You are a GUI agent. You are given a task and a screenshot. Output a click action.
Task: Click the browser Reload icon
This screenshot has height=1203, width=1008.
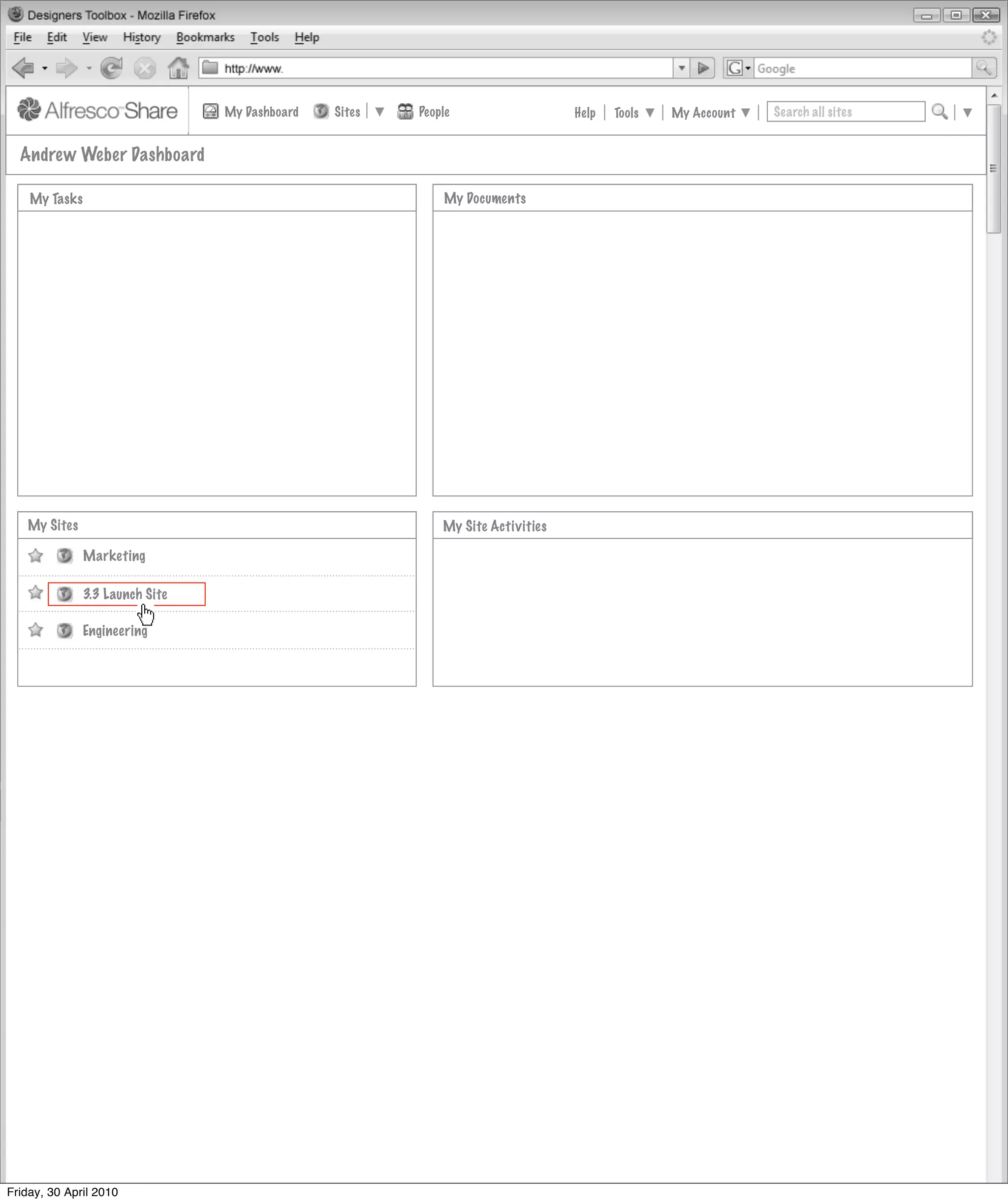pyautogui.click(x=111, y=68)
